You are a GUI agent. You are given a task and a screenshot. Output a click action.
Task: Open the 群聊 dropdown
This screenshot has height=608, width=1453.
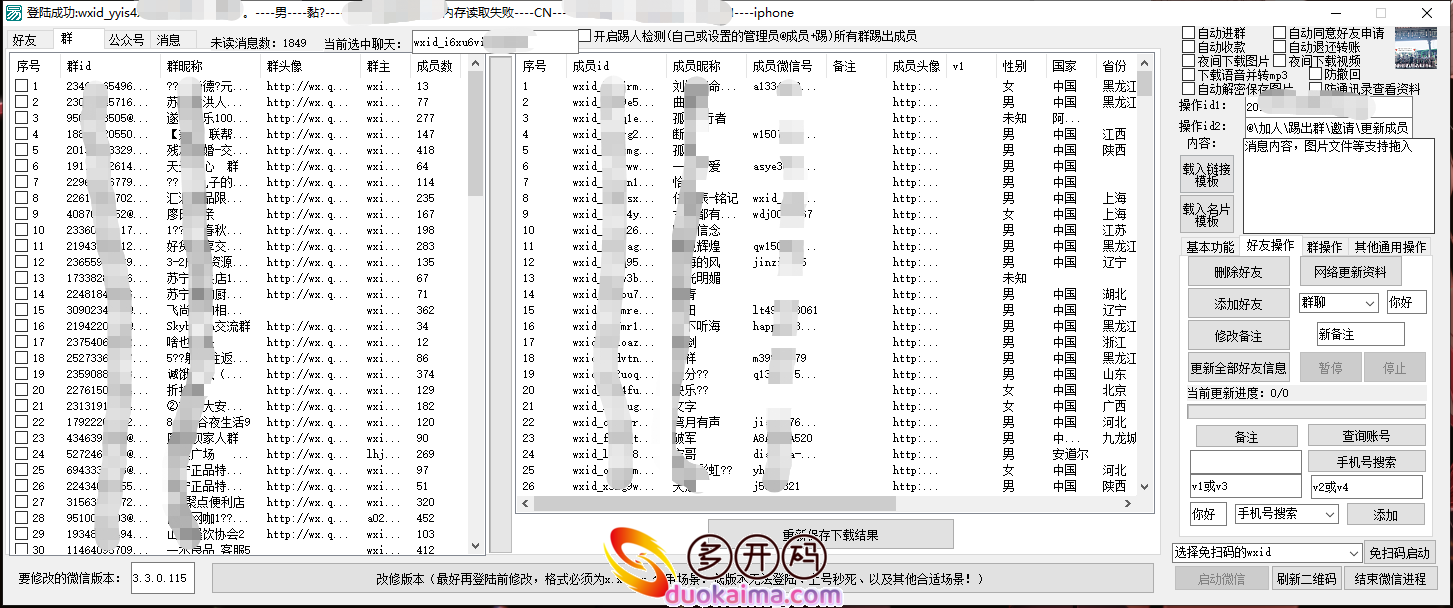[1339, 301]
